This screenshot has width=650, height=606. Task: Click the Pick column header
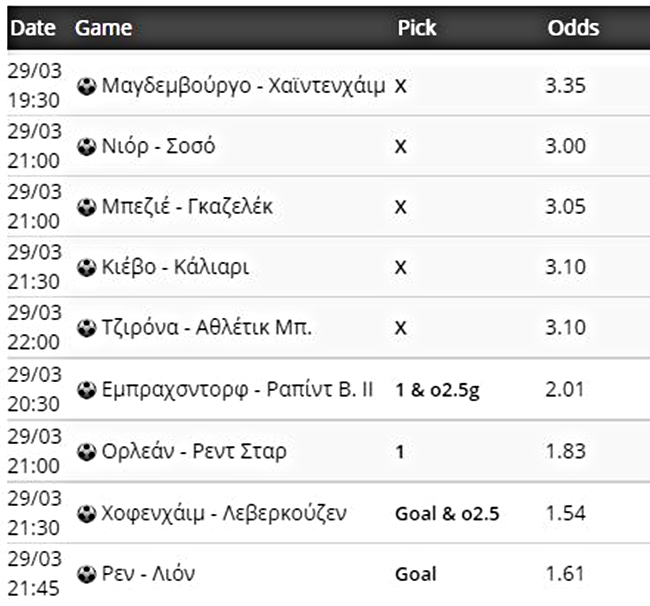click(x=417, y=28)
